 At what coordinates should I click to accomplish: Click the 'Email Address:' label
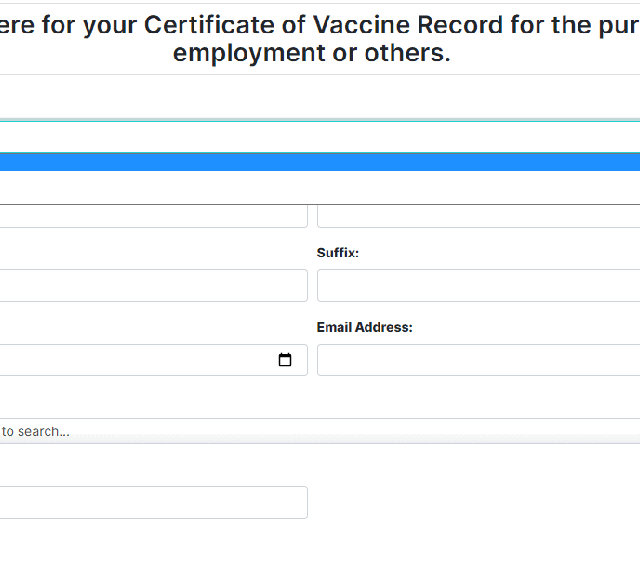pyautogui.click(x=364, y=327)
